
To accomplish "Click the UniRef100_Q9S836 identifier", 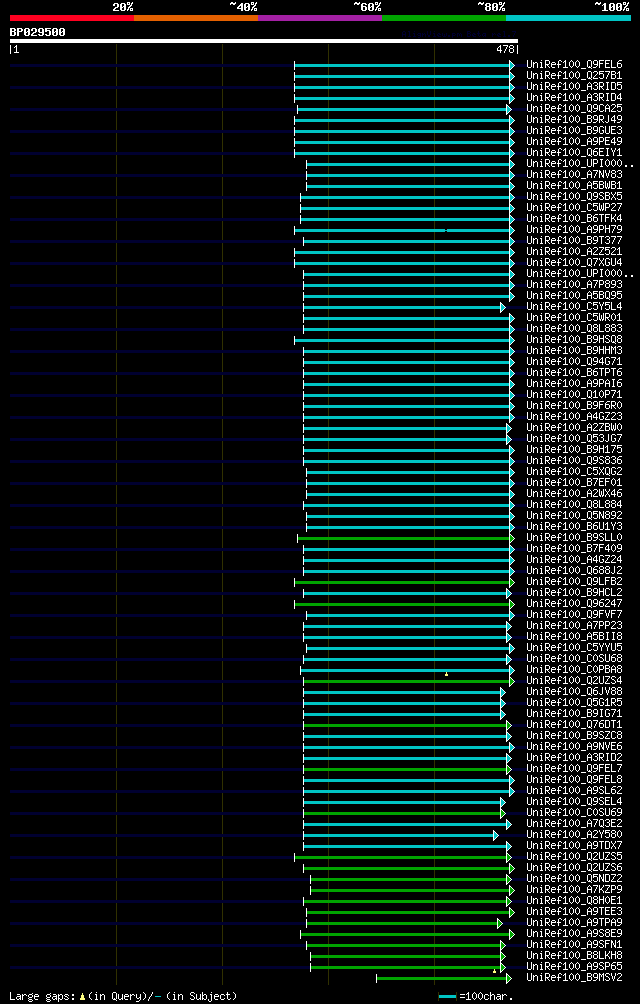I will [x=574, y=460].
